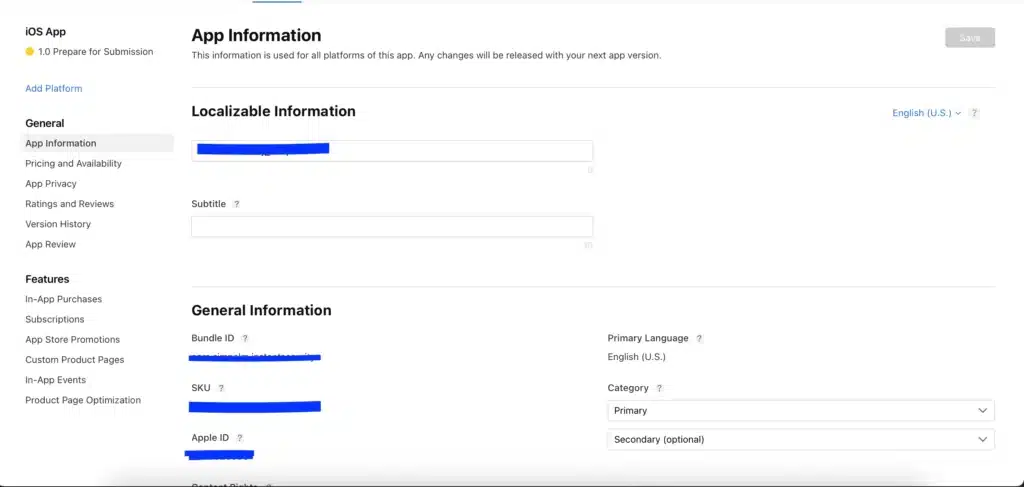Screen dimensions: 1024x487
Task: Go to Ratings and Reviews section
Action: [x=69, y=204]
